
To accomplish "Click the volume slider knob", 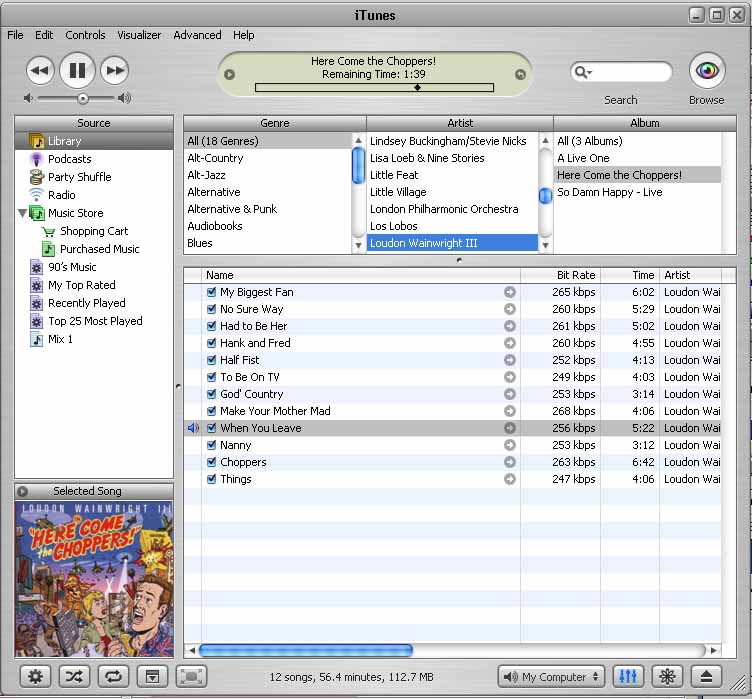I will pyautogui.click(x=83, y=98).
